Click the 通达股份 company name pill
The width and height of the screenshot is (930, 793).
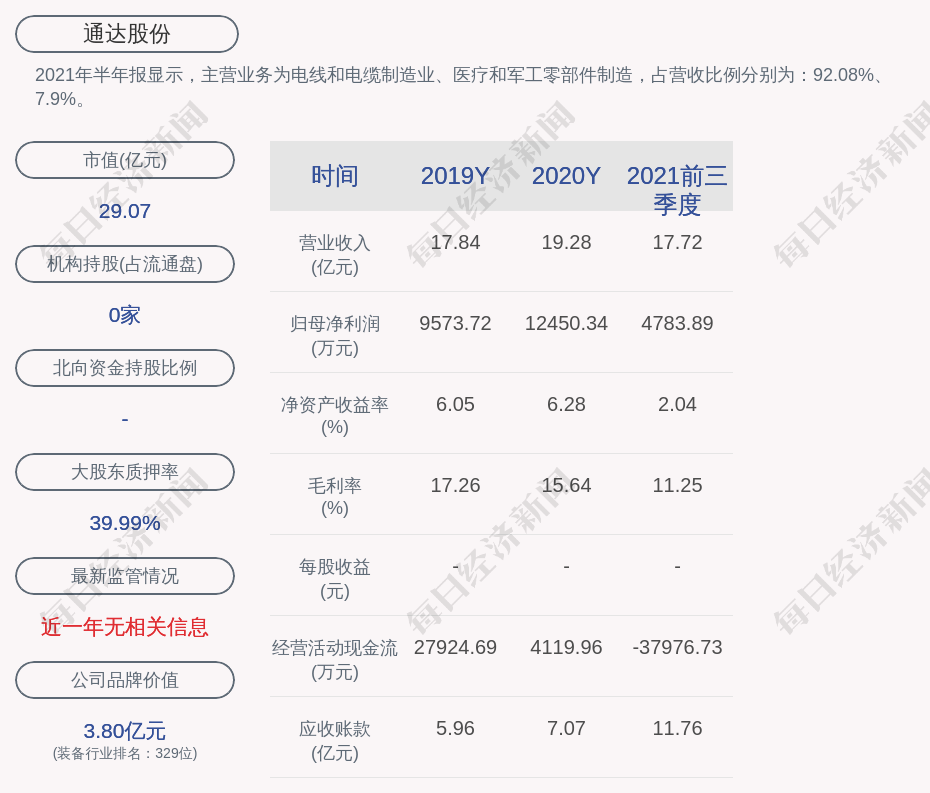(x=127, y=34)
